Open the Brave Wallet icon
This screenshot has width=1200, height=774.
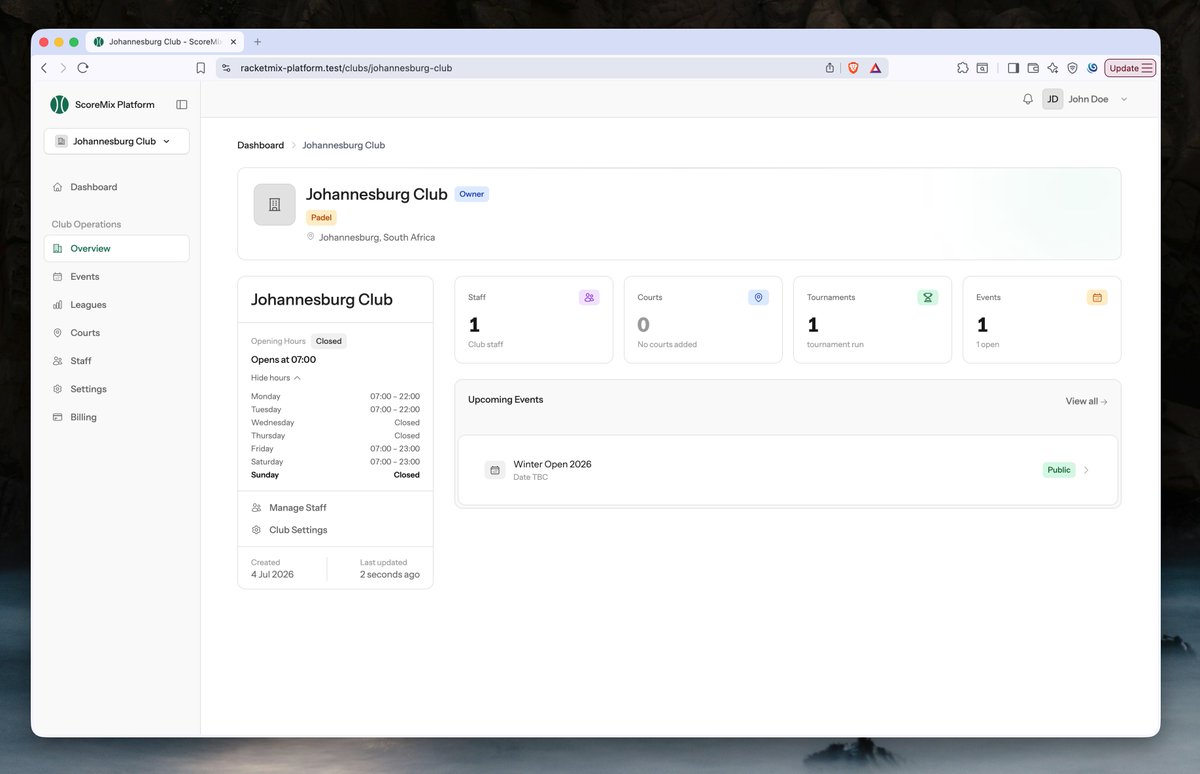point(1033,68)
